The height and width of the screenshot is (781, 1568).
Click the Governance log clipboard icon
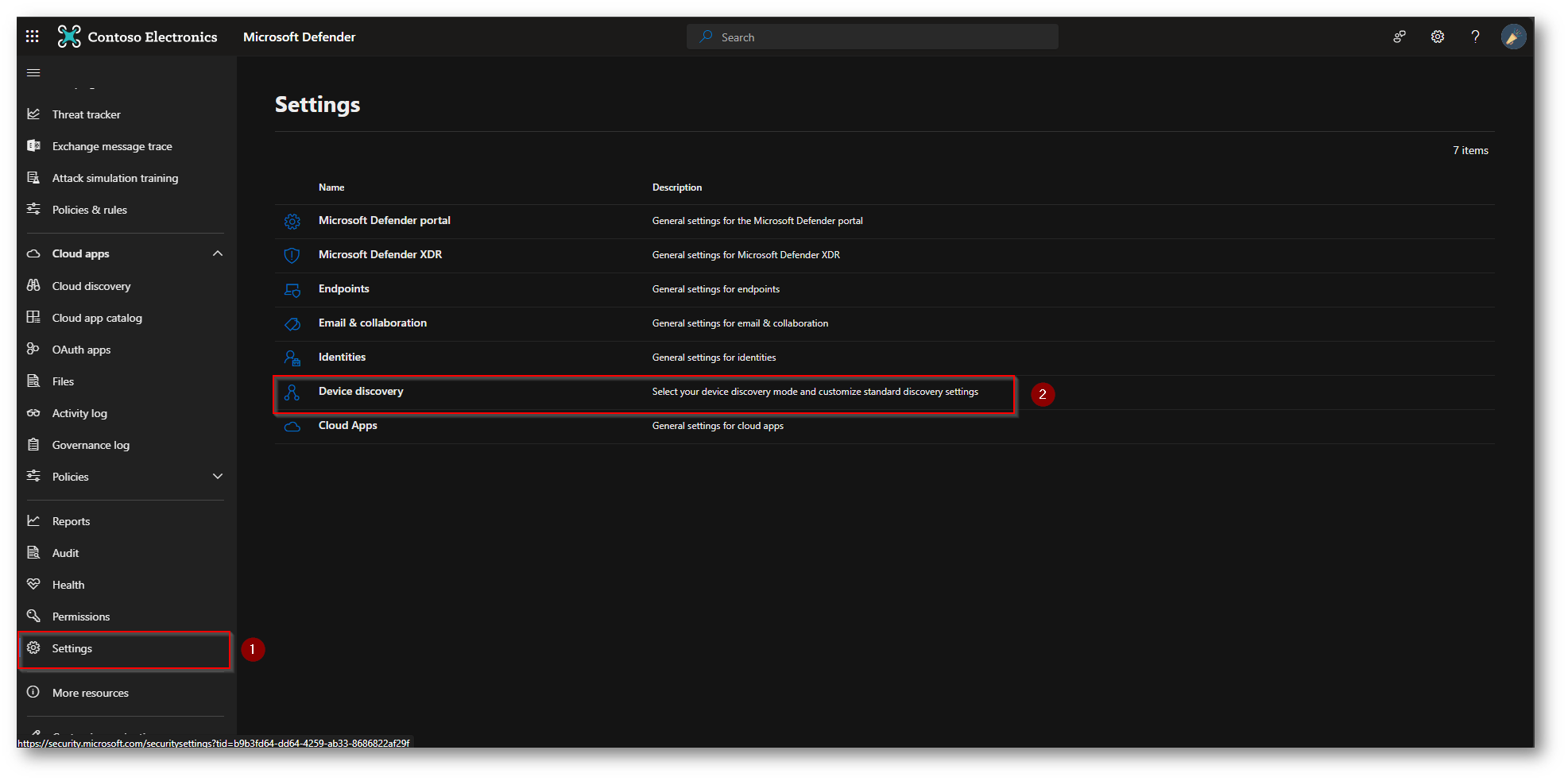click(x=33, y=445)
